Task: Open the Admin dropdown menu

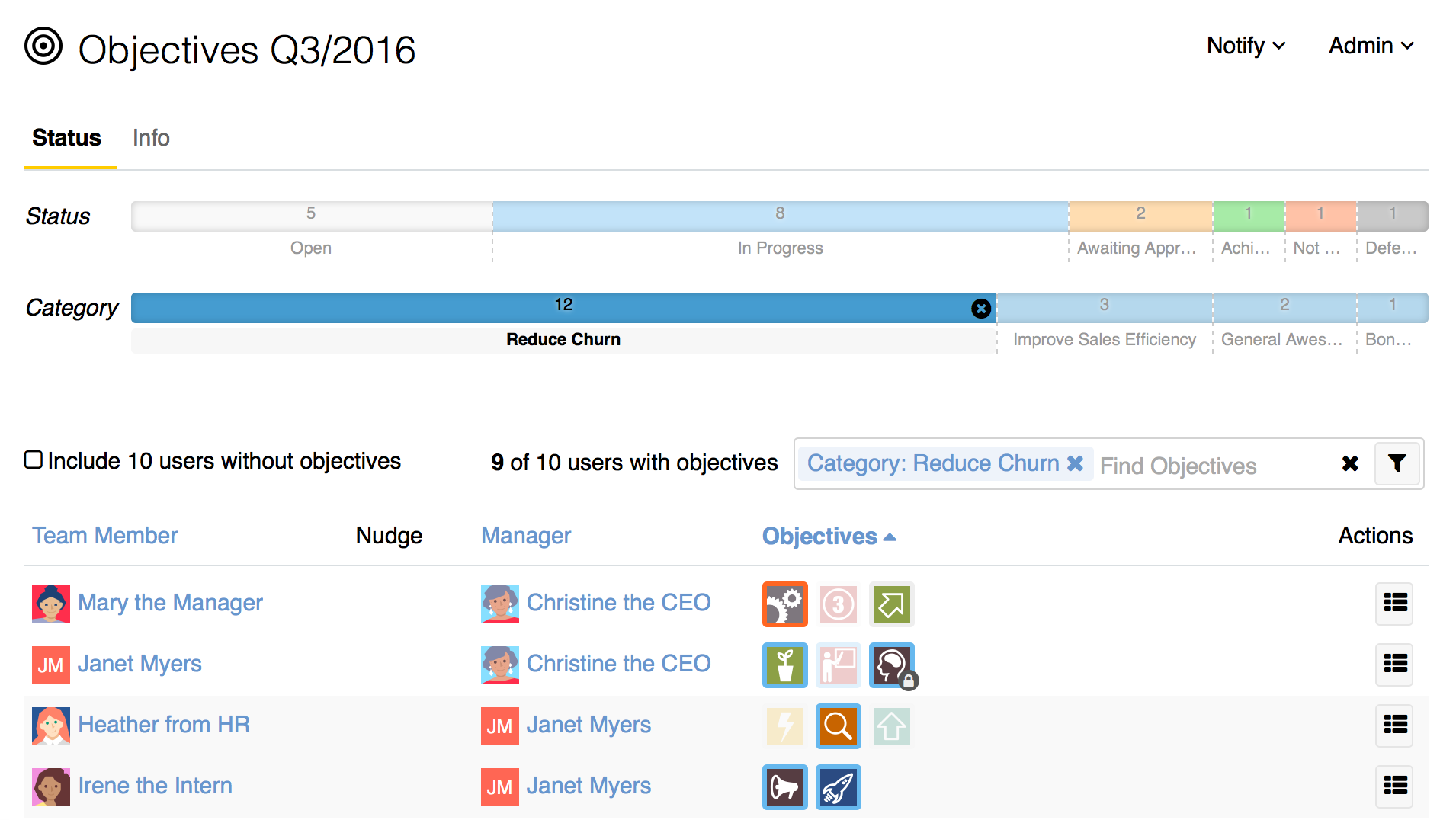Action: (x=1371, y=46)
